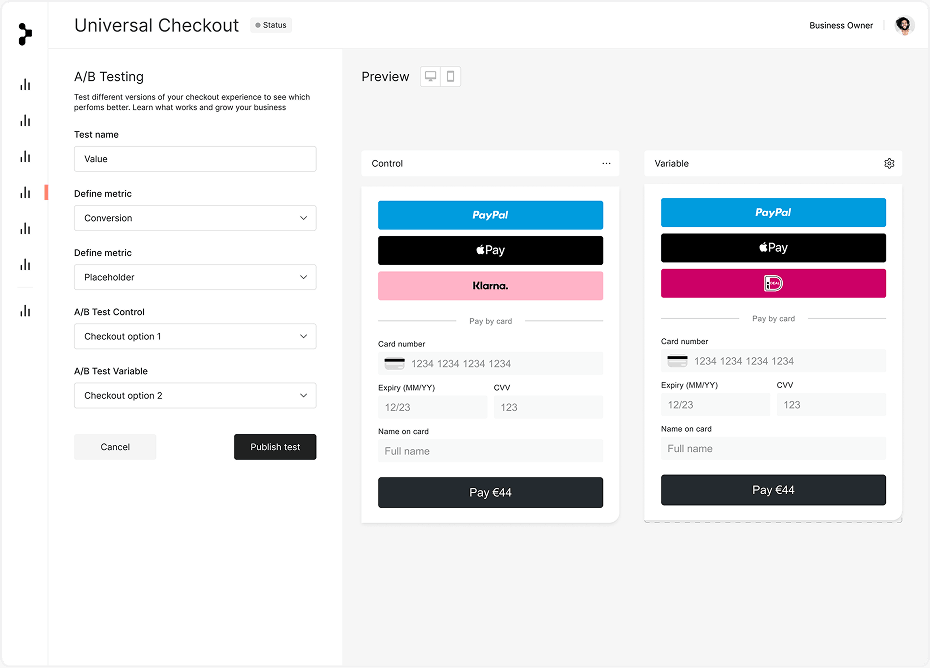Open the A/B Test Control dropdown
Viewport: 930px width, 668px height.
[195, 336]
